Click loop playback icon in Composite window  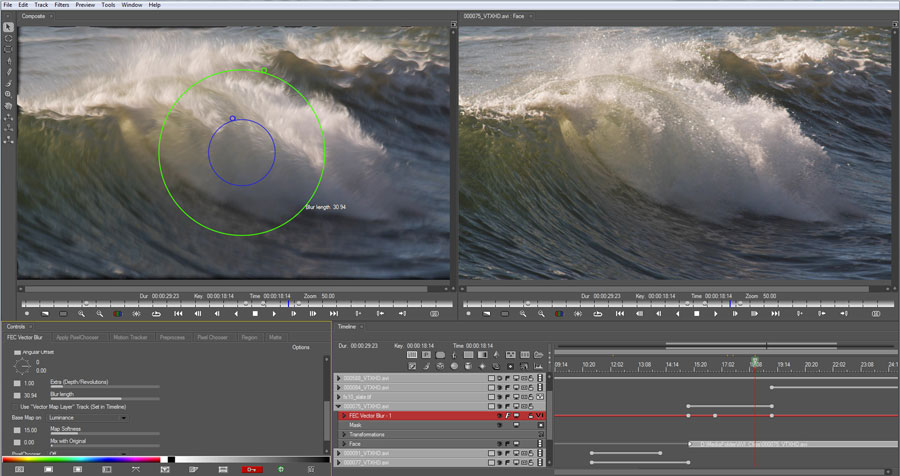coord(156,314)
